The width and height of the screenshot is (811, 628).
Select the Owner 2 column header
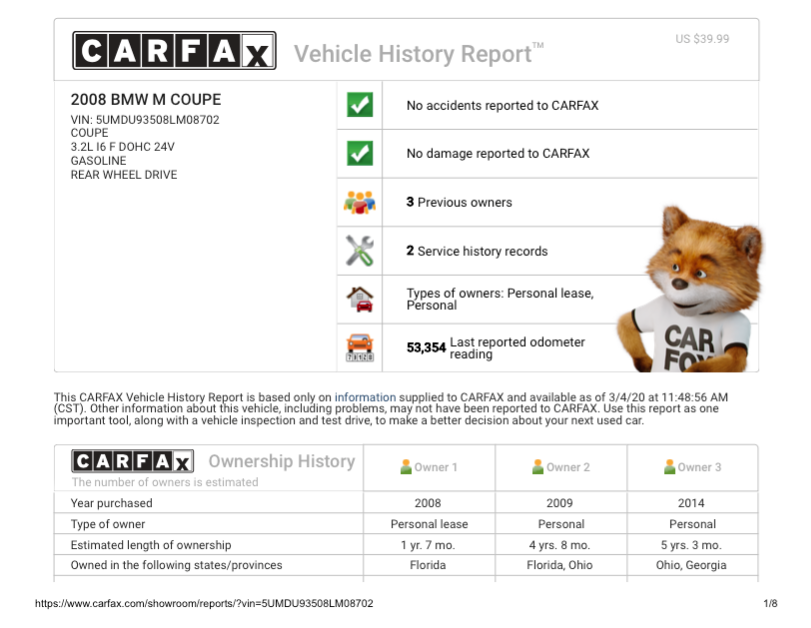point(561,467)
